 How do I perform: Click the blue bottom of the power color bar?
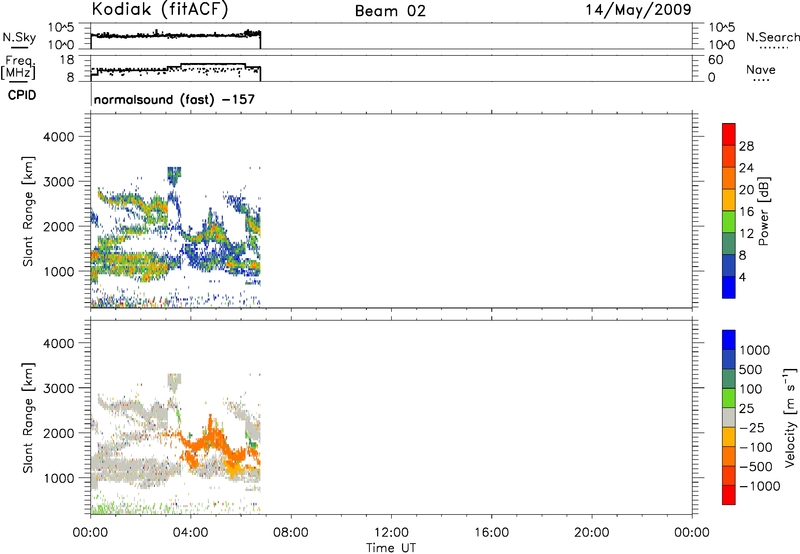pyautogui.click(x=729, y=287)
